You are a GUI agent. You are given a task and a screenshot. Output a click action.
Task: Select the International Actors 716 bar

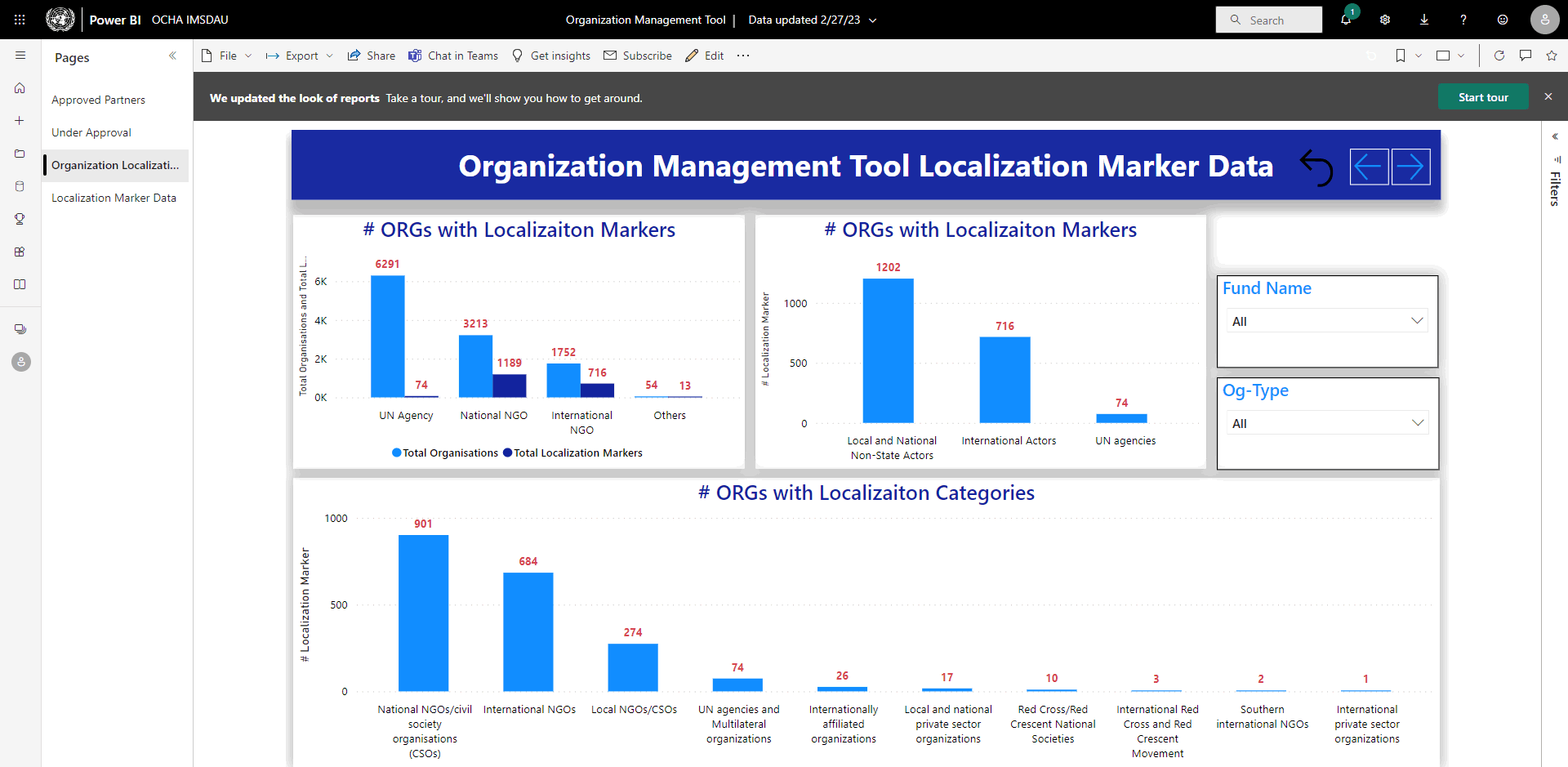(1005, 380)
